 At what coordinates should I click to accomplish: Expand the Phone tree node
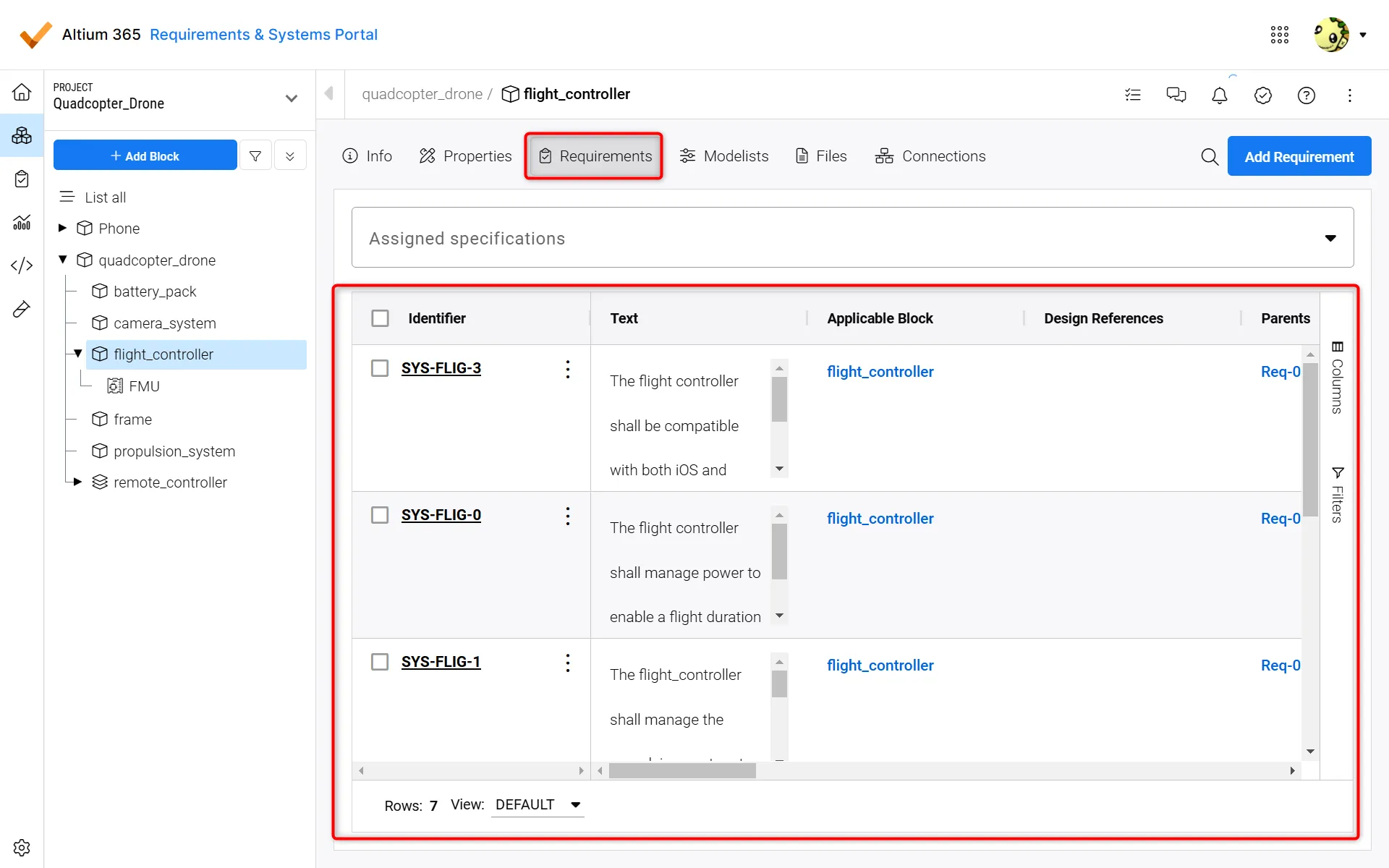[63, 229]
